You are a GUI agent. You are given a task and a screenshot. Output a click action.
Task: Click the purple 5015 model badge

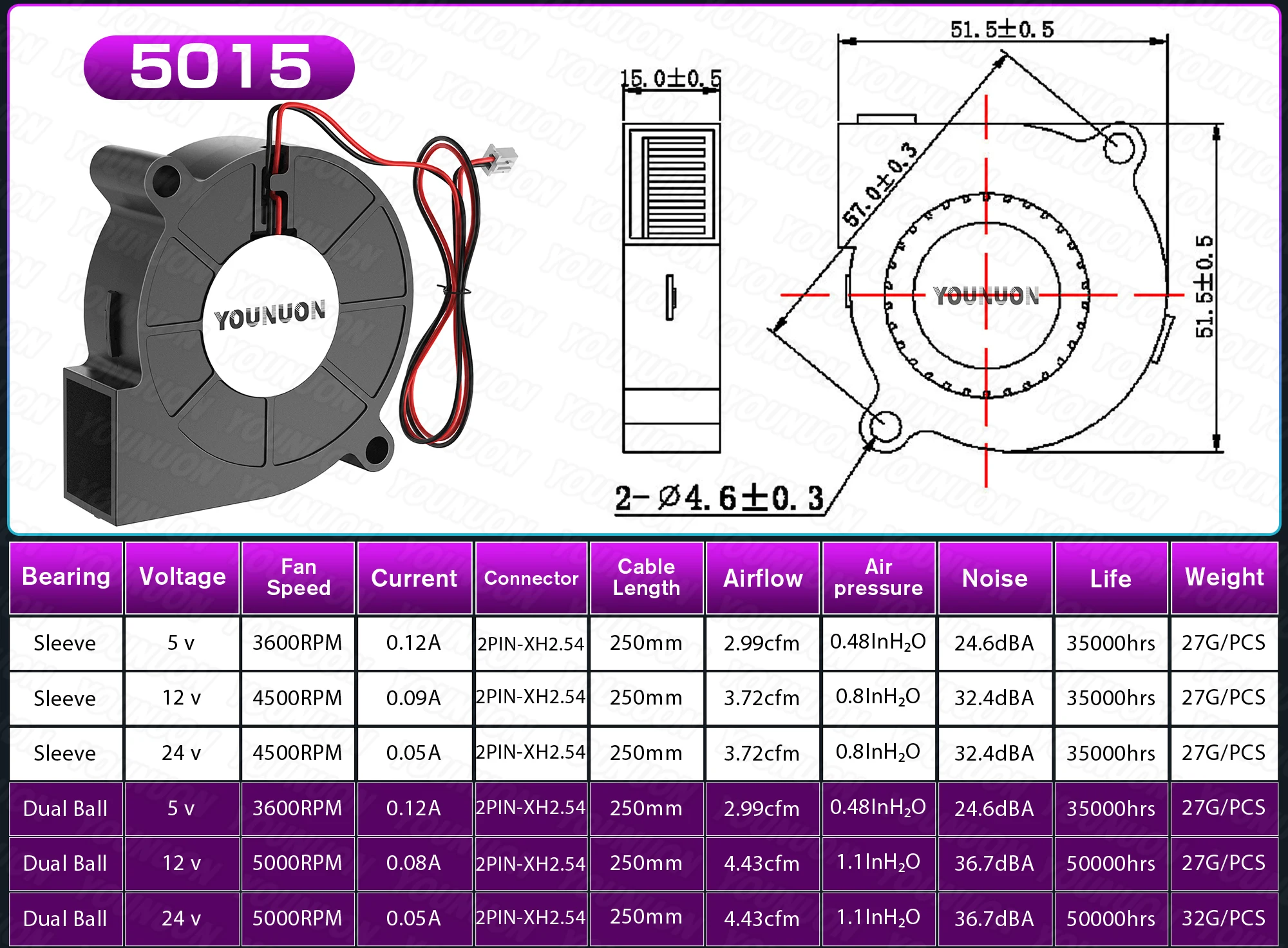[x=219, y=67]
